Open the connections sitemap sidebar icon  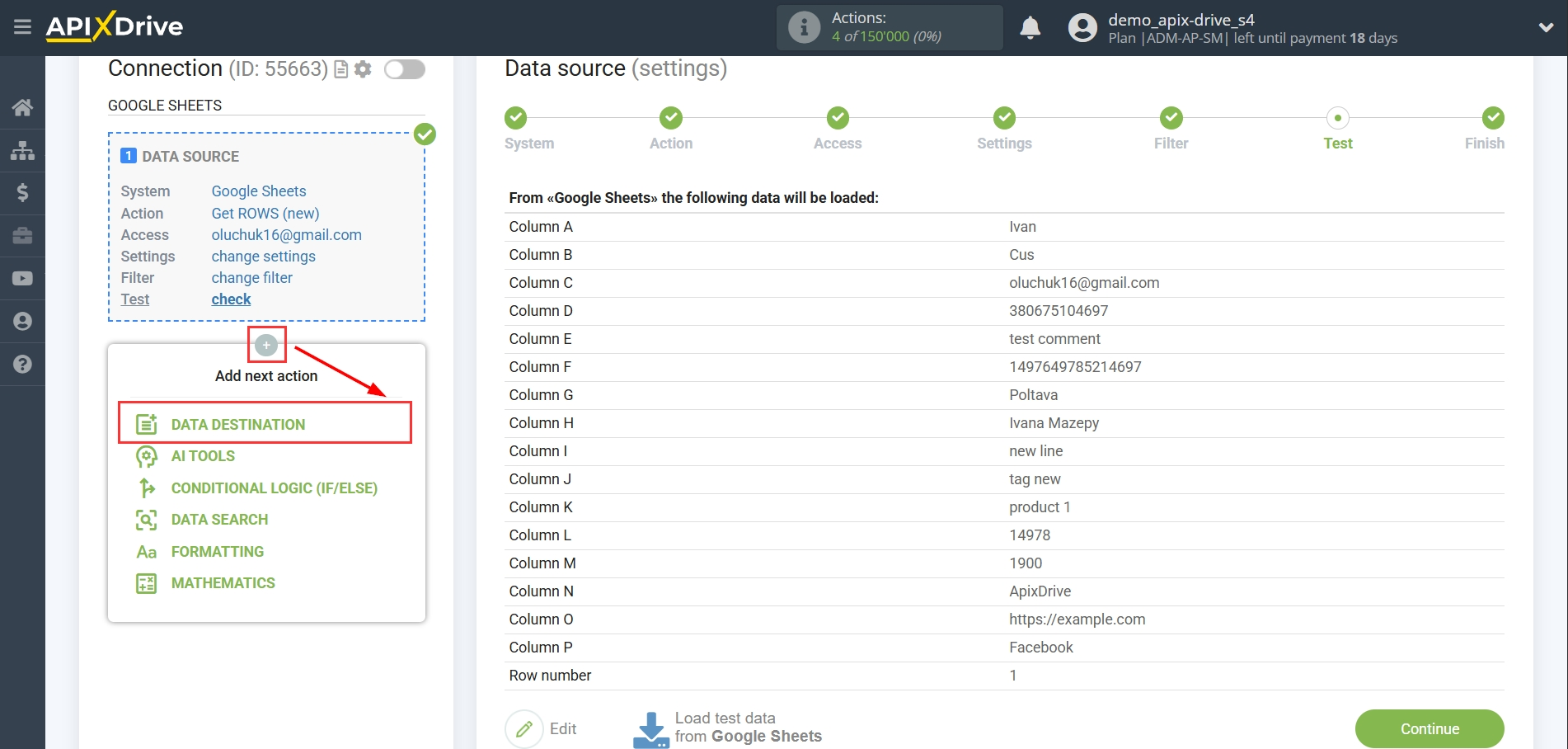point(22,150)
